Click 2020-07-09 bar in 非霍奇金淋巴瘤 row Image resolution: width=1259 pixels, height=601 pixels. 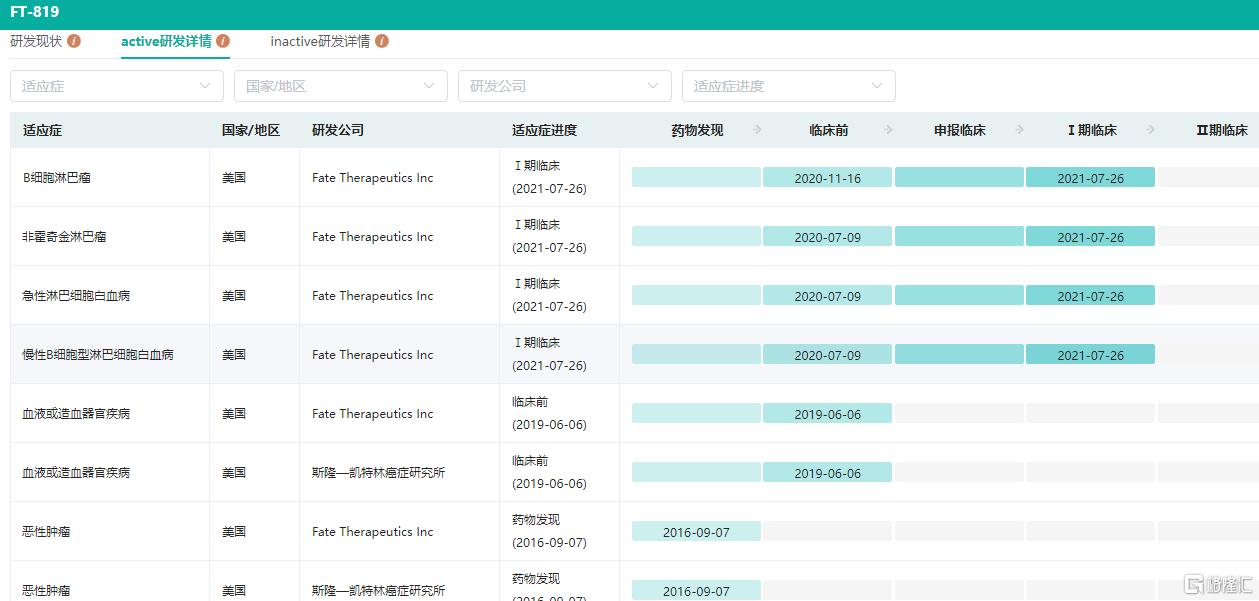click(x=827, y=236)
